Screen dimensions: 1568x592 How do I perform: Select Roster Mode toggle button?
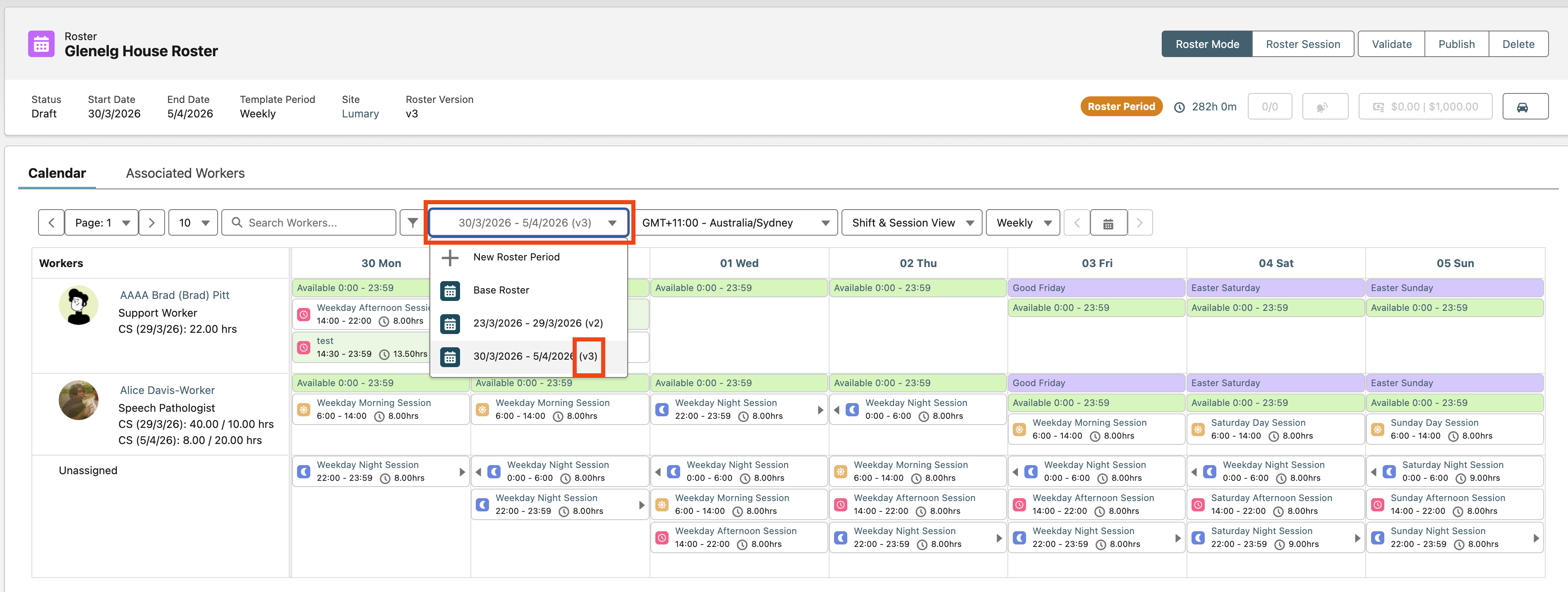[1206, 44]
